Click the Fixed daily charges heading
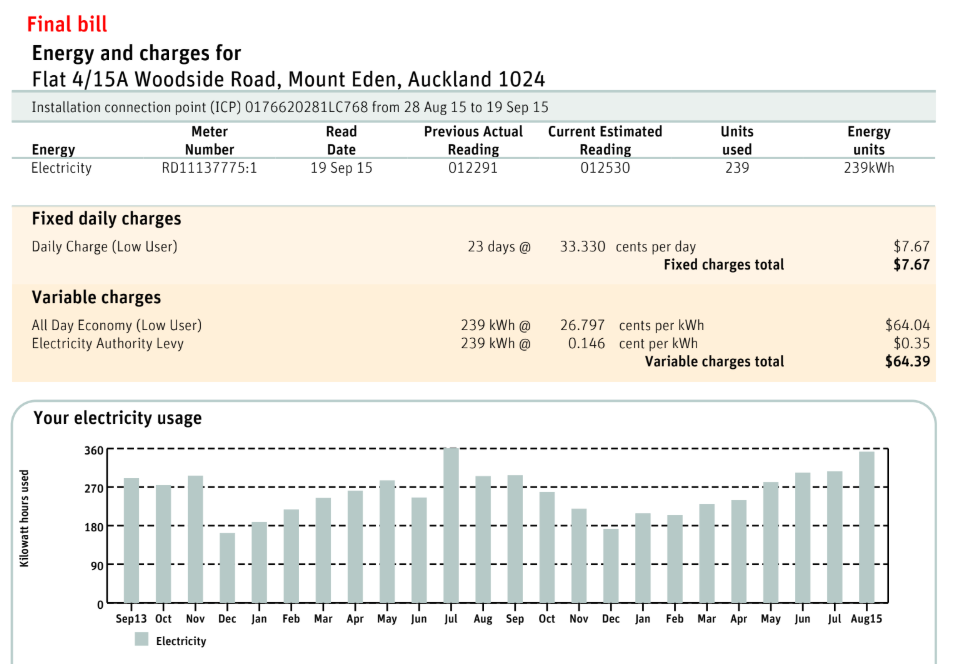957x664 pixels. point(106,219)
